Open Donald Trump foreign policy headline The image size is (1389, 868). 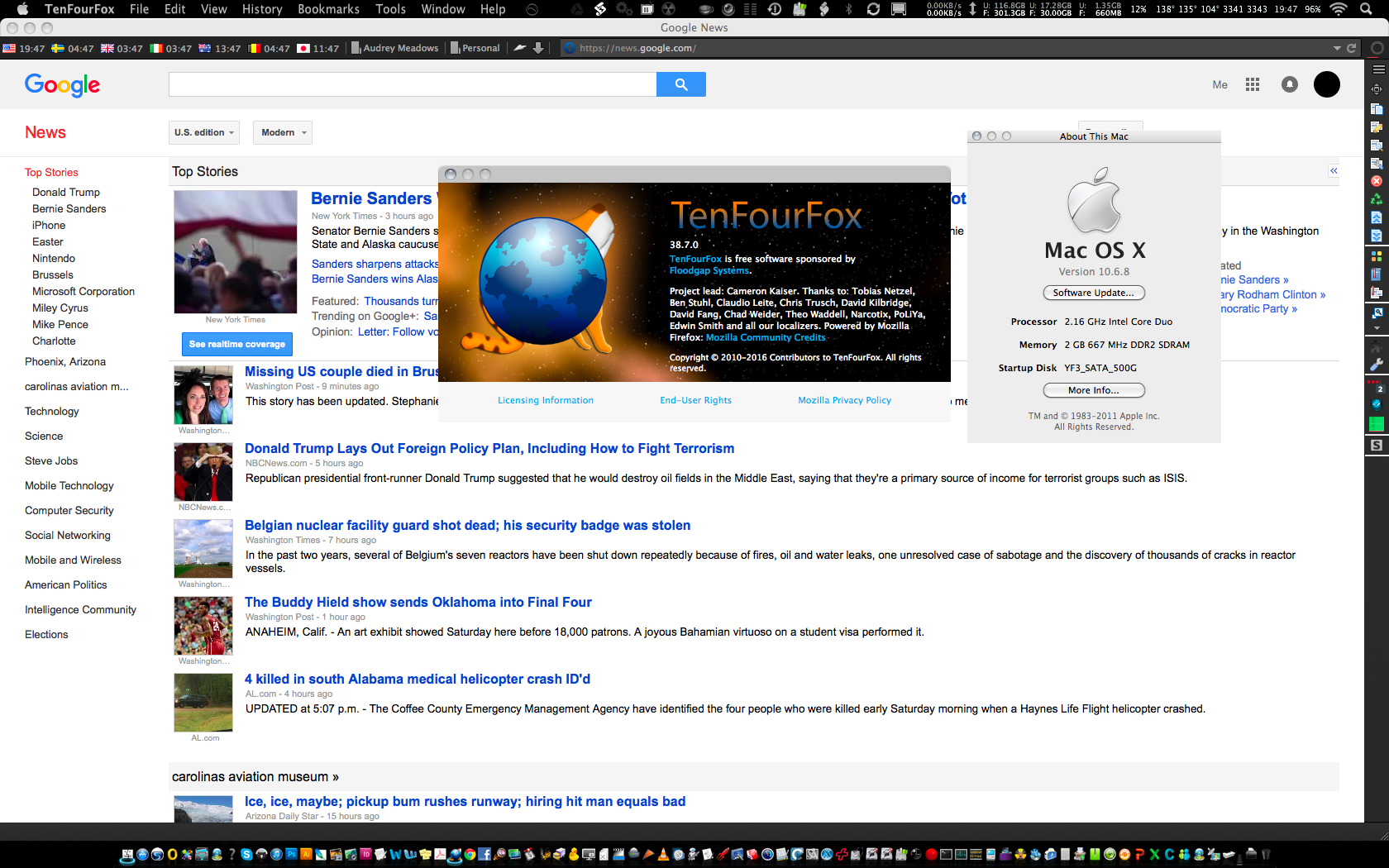click(x=489, y=448)
